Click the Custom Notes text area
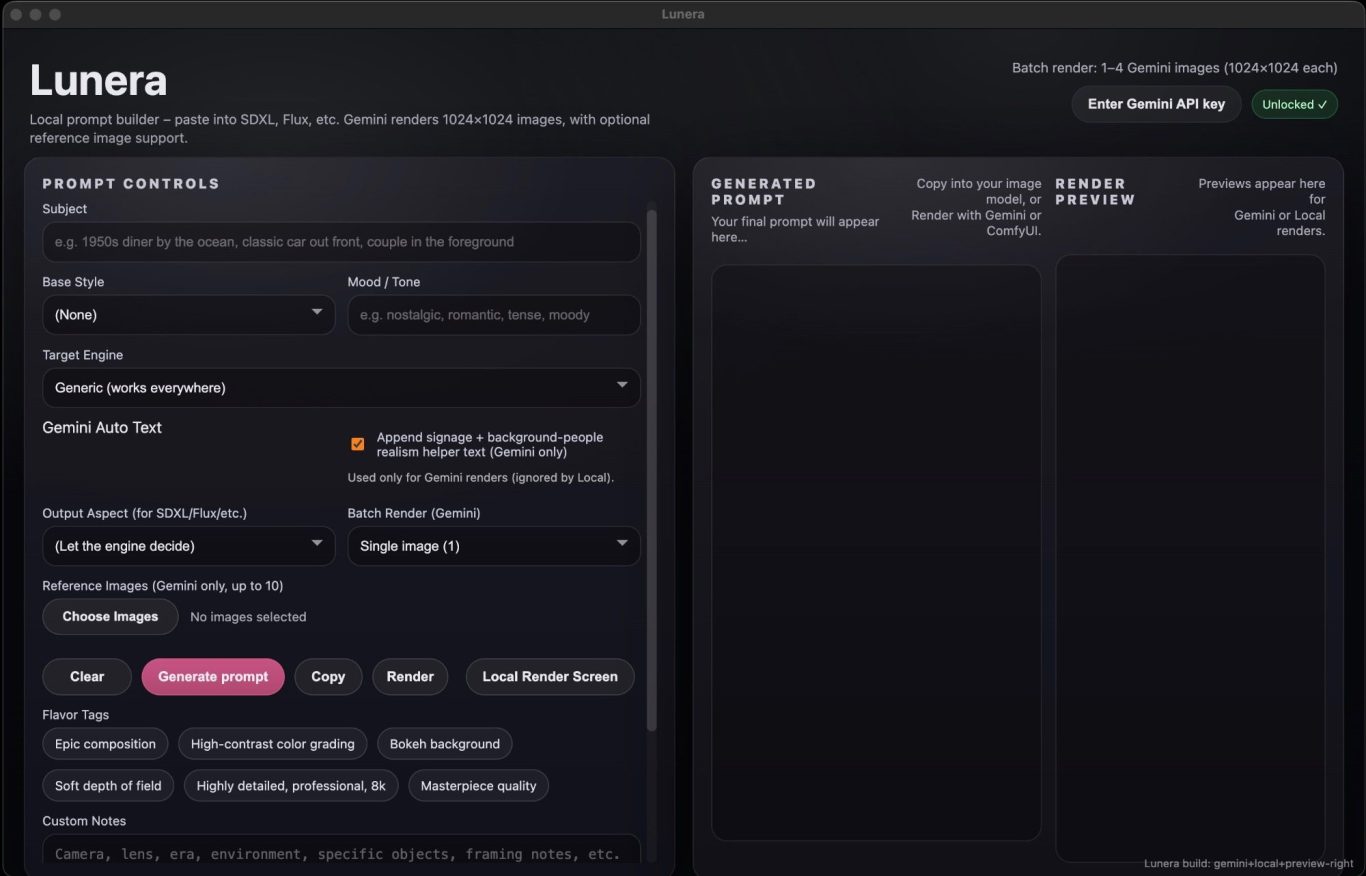This screenshot has height=876, width=1366. [341, 853]
